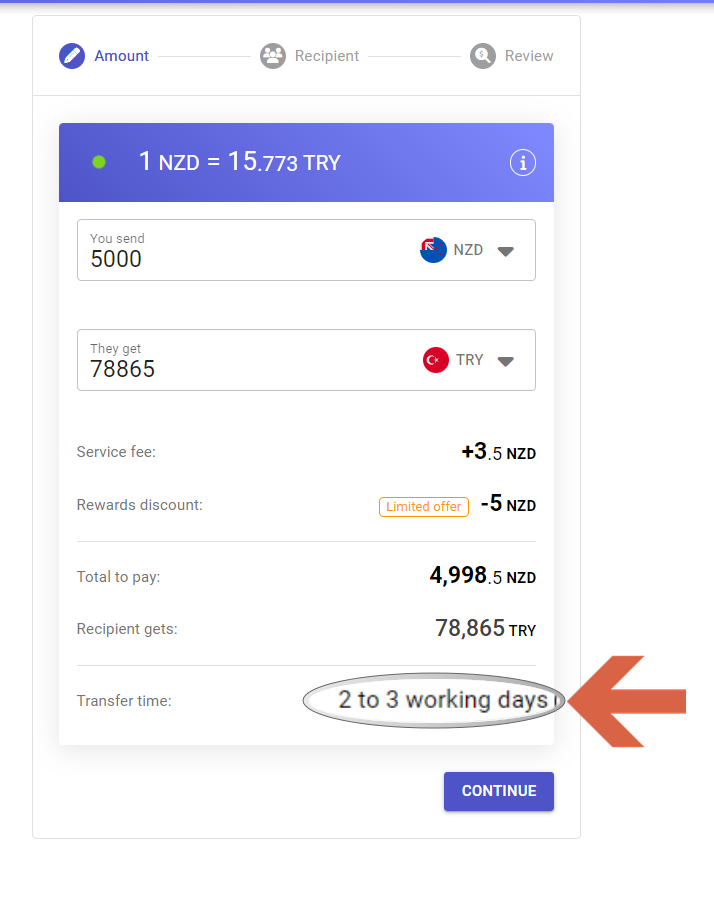Open exchange rate info icon

tap(523, 163)
